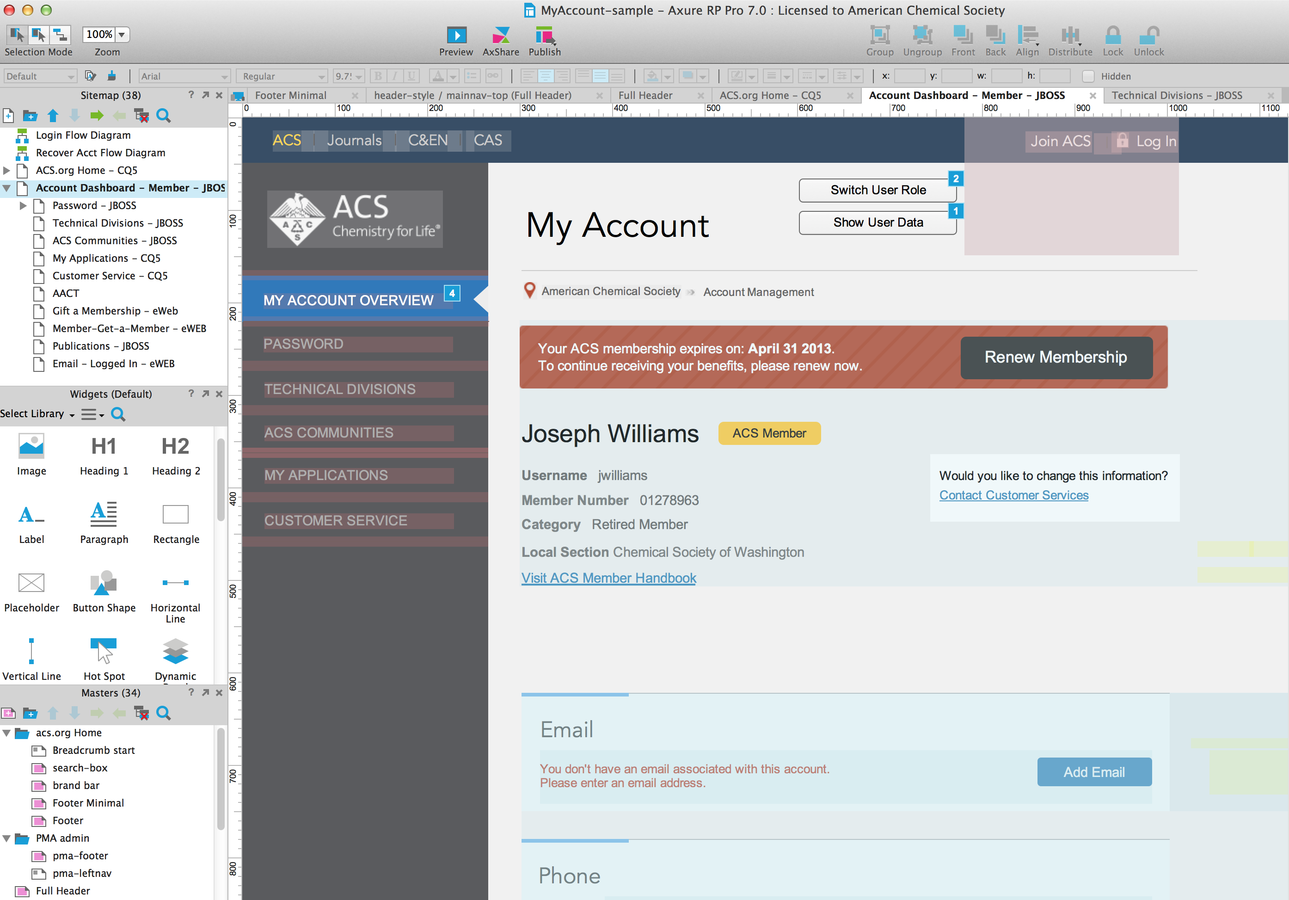This screenshot has height=900, width=1289.
Task: Click the x position input field
Action: 910,76
